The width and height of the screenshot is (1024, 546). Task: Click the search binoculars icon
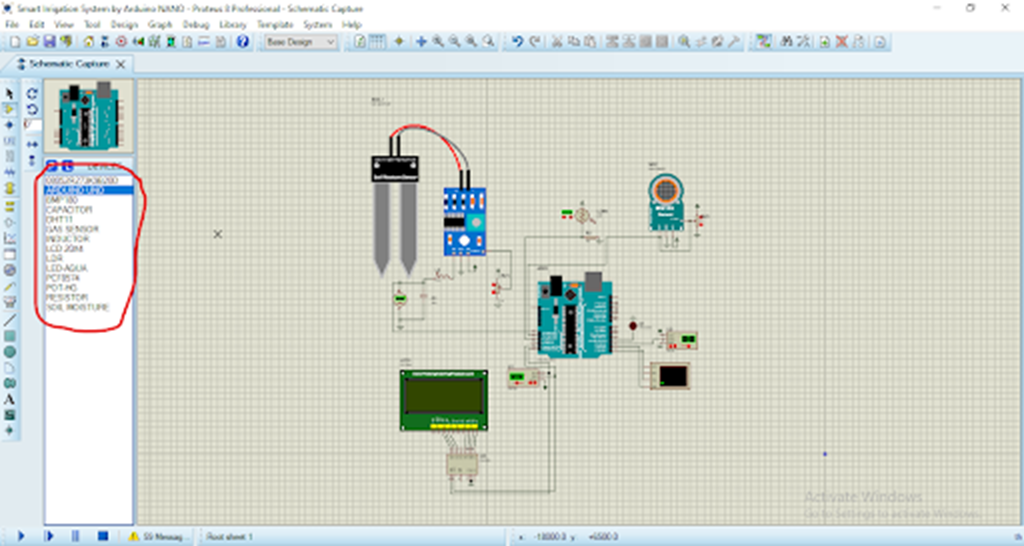pyautogui.click(x=787, y=42)
